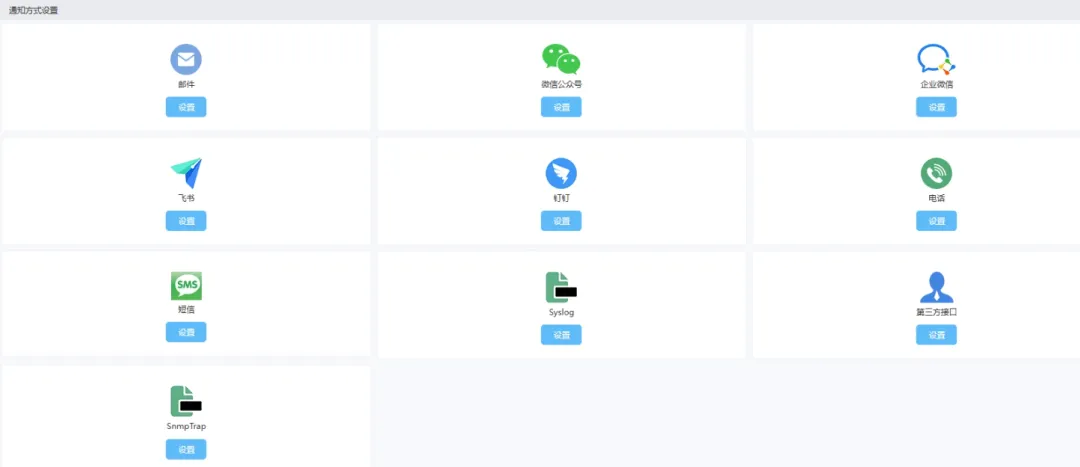This screenshot has width=1080, height=467.
Task: Select the green WeChat public account icon
Action: [561, 59]
